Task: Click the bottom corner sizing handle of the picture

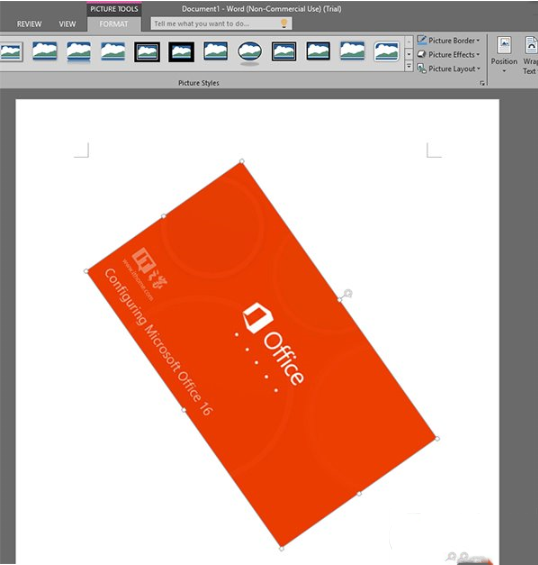Action: (281, 549)
